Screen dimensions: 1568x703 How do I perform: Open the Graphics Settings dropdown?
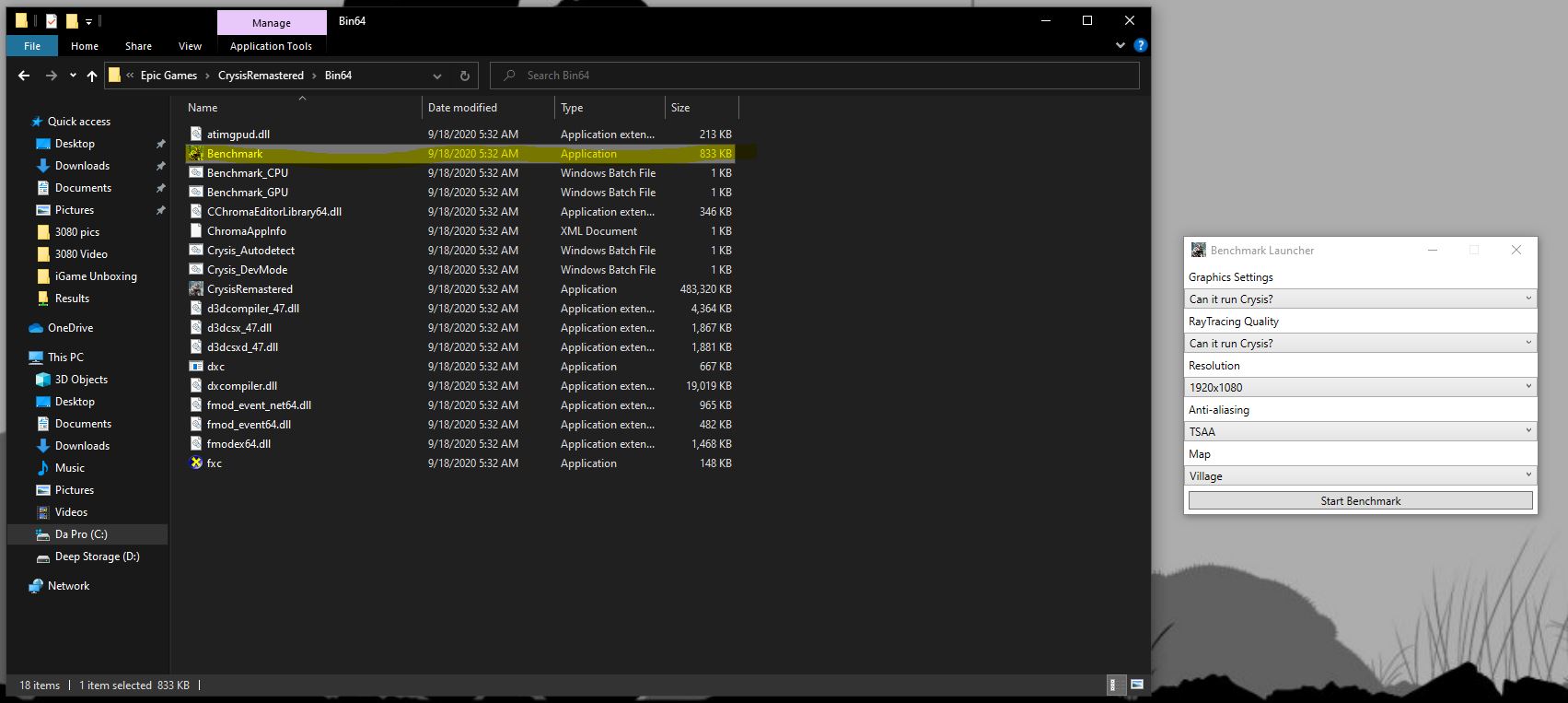coord(1360,299)
